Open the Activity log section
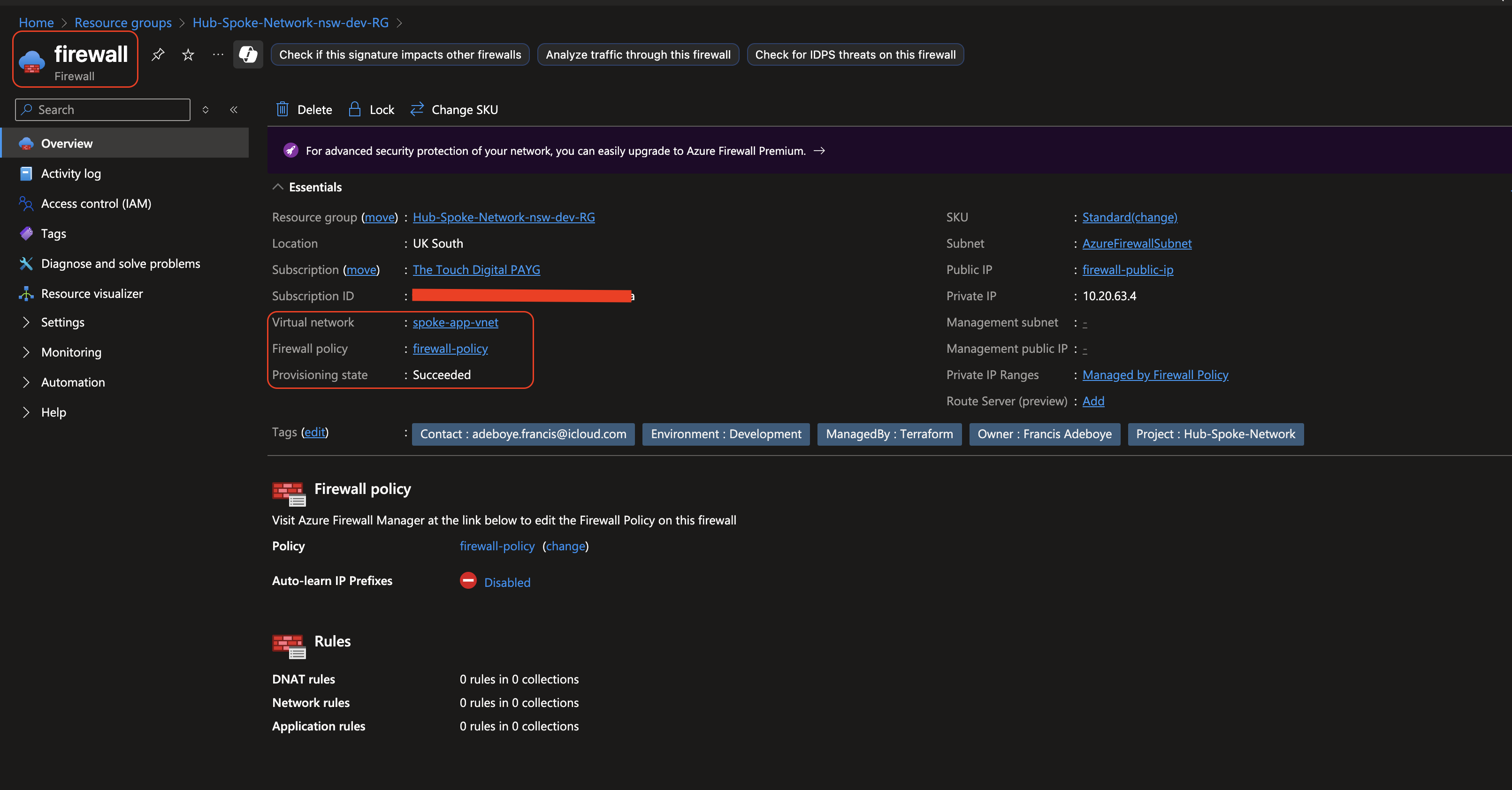 (x=70, y=173)
